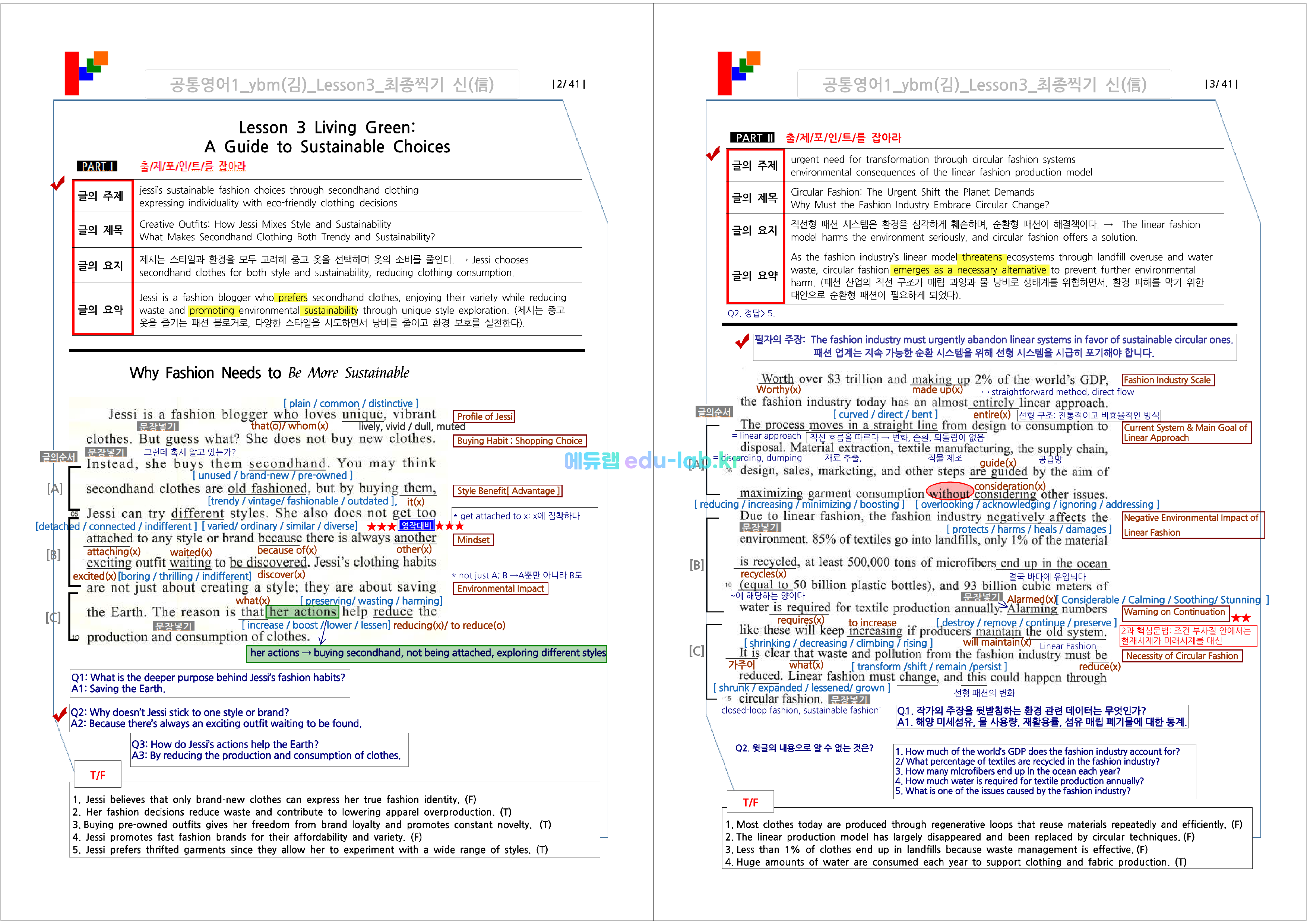This screenshot has height=924, width=1307.
Task: Click the '[A]' section marker on the left page
Action: 55,488
